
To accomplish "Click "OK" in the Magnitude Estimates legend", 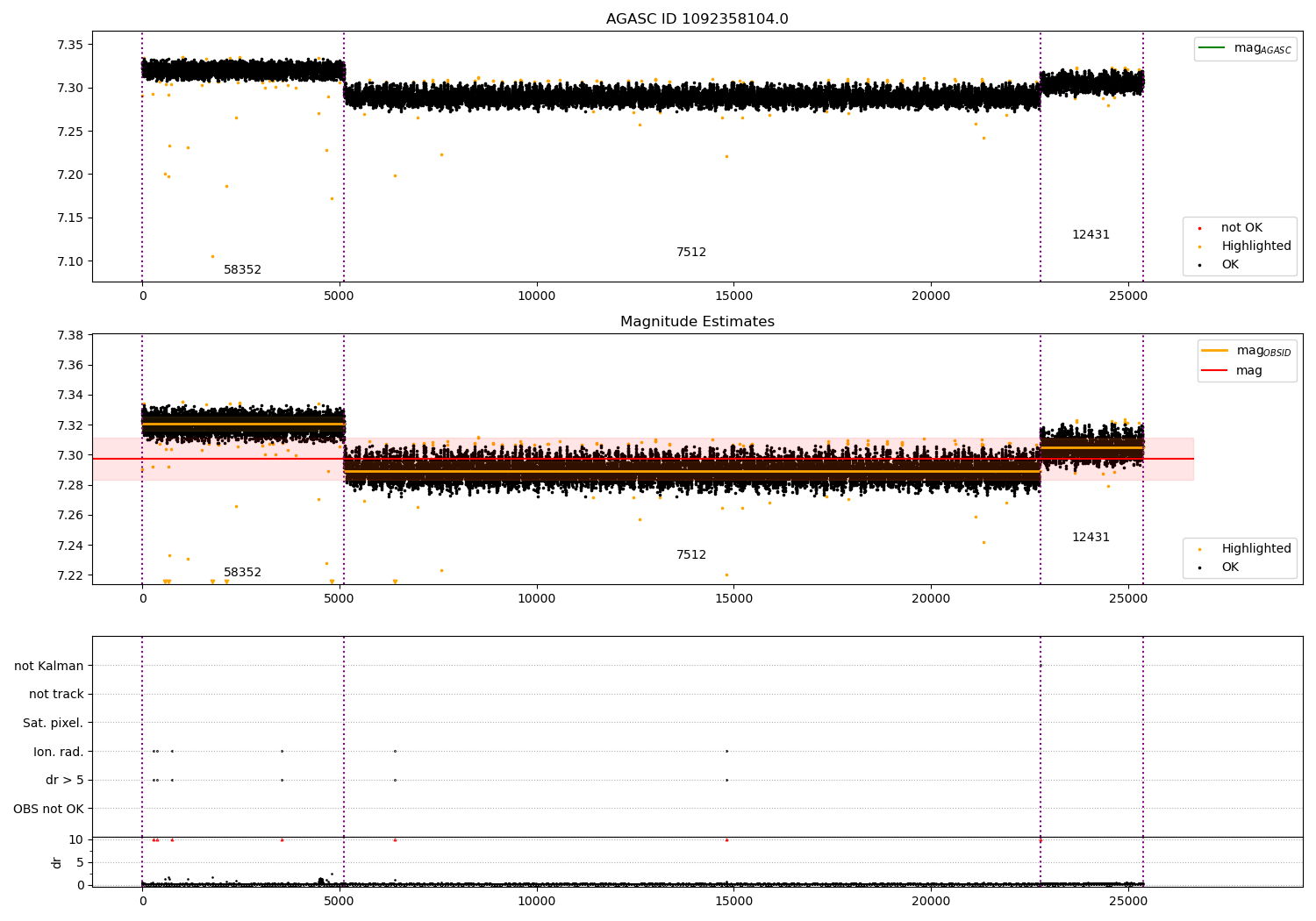I will click(x=1230, y=568).
